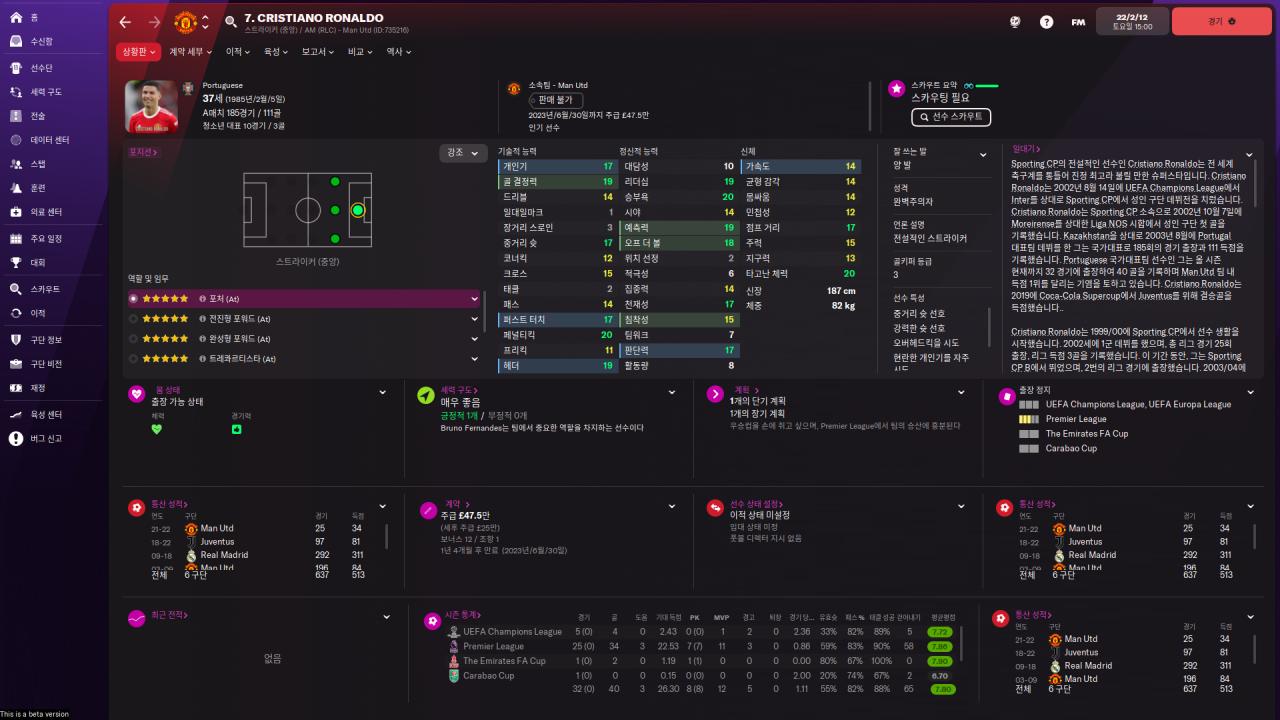The image size is (1280, 720).
Task: Select the 전진형 포워드 (At) role radio
Action: pyautogui.click(x=134, y=319)
